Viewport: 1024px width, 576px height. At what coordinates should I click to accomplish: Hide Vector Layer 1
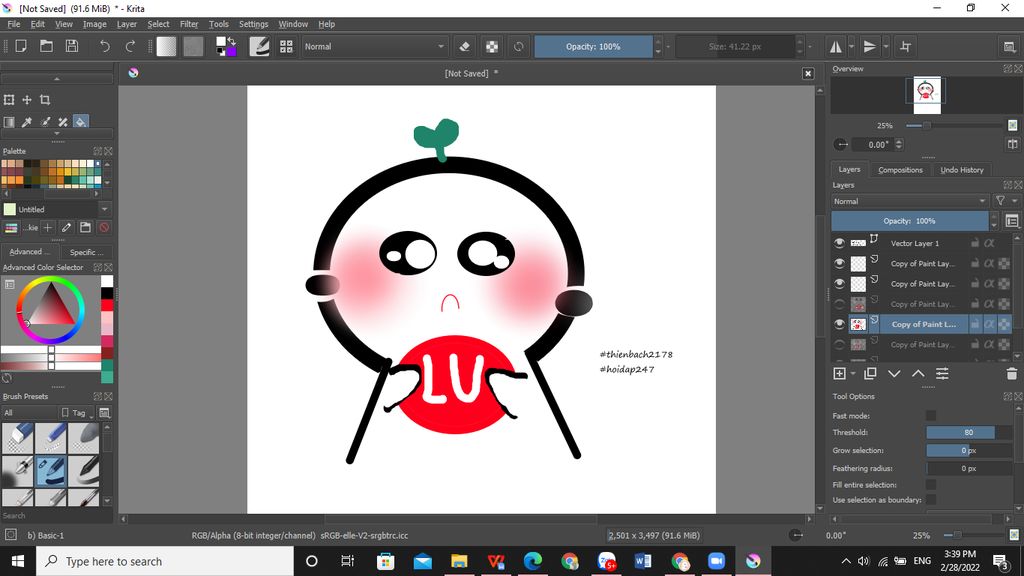coord(839,243)
